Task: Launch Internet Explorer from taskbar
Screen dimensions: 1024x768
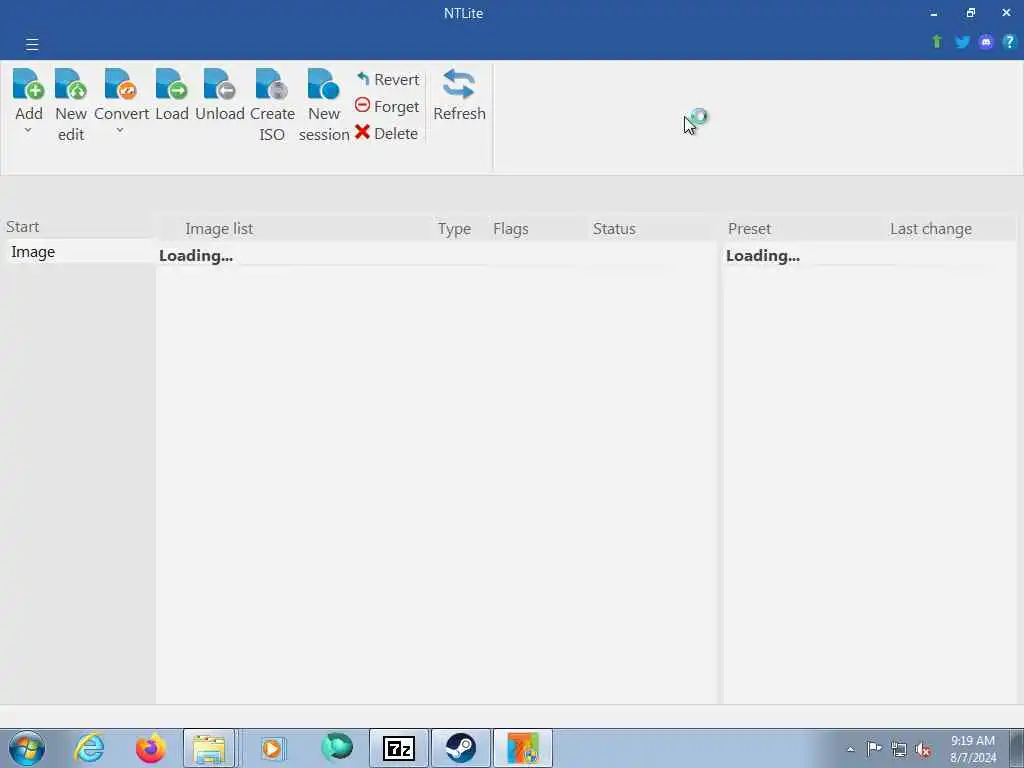Action: coord(89,748)
